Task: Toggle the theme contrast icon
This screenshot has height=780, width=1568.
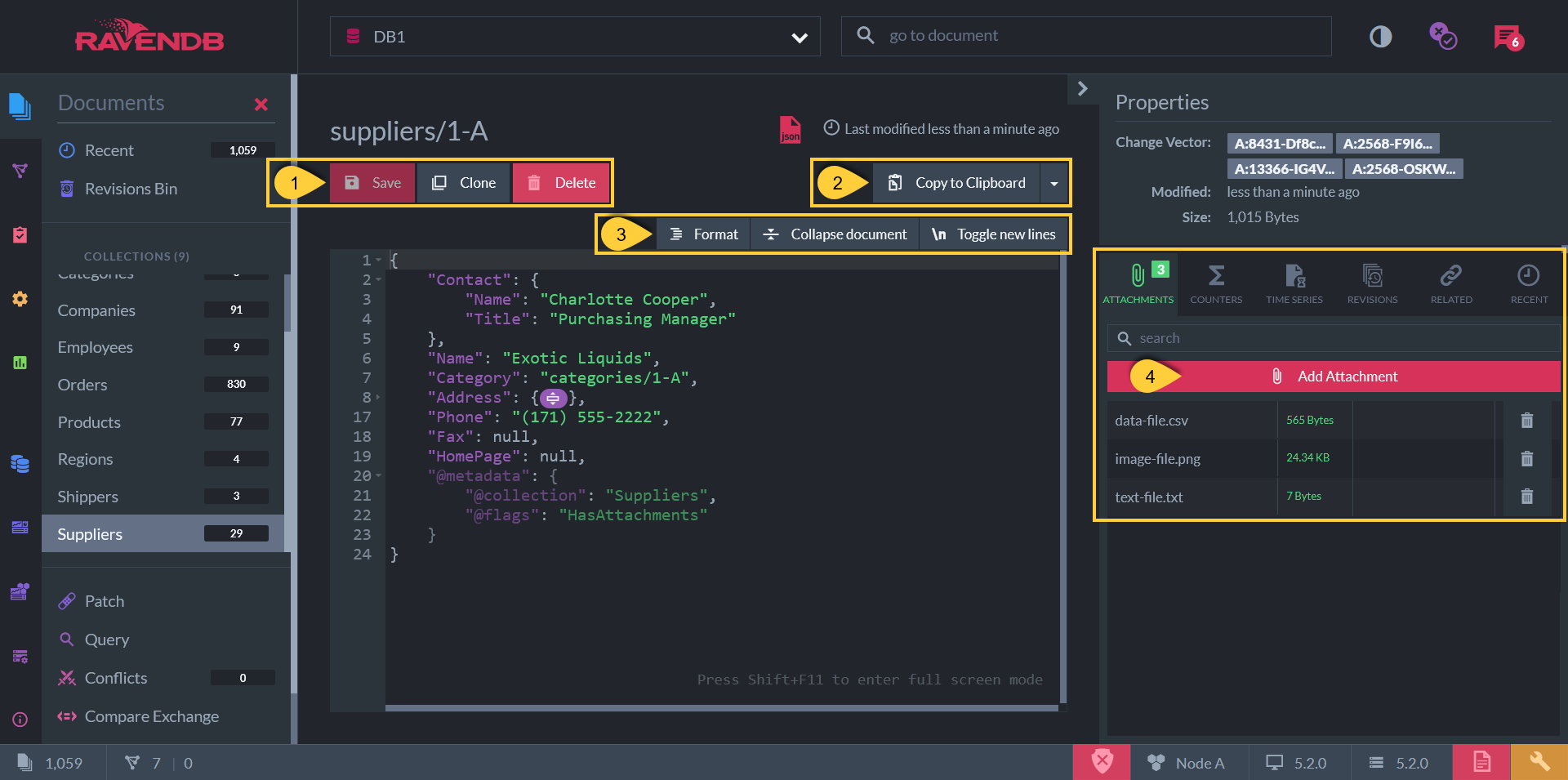Action: pyautogui.click(x=1380, y=37)
